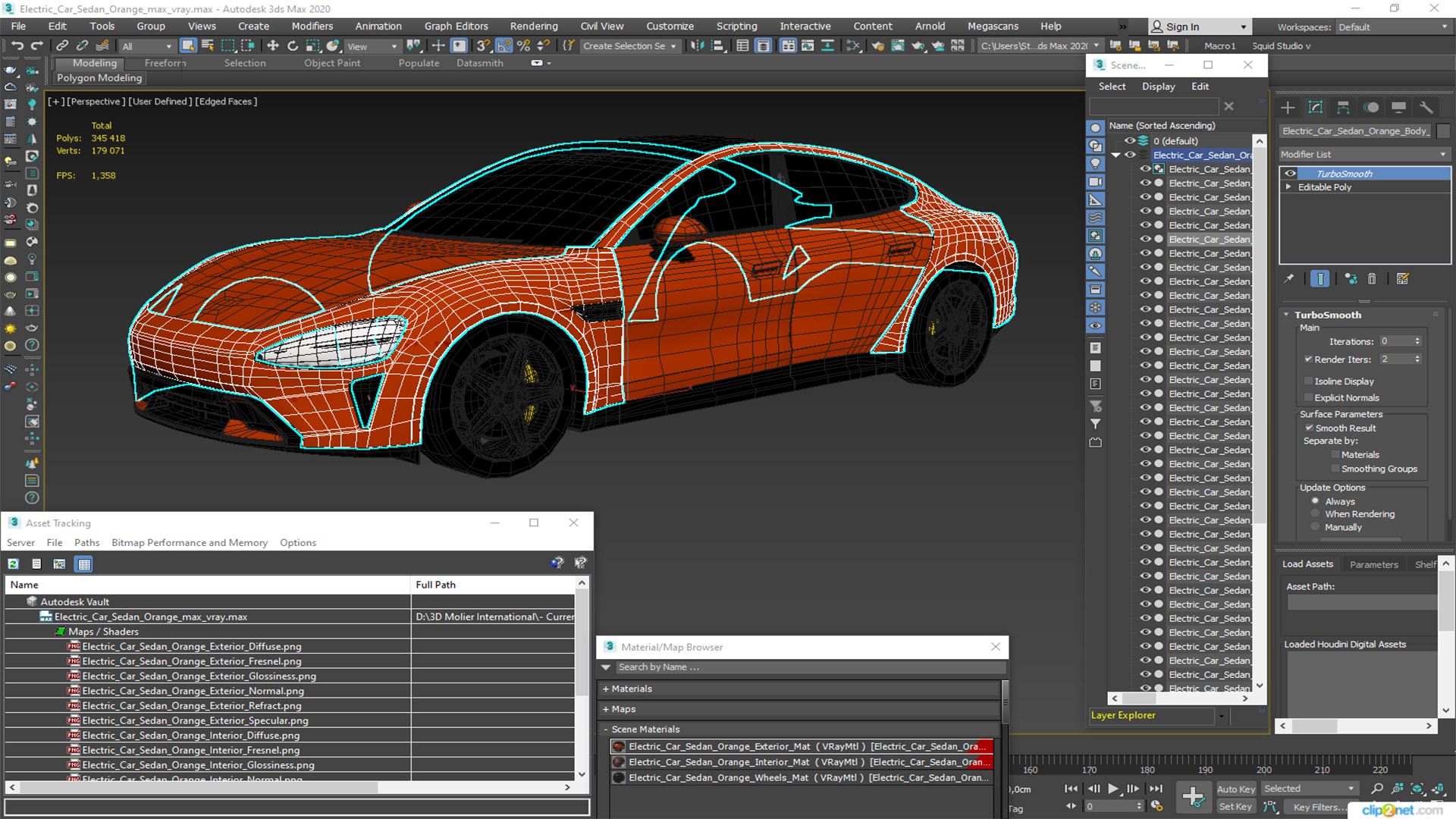Check Separate by Smoothing Groups

click(x=1335, y=469)
